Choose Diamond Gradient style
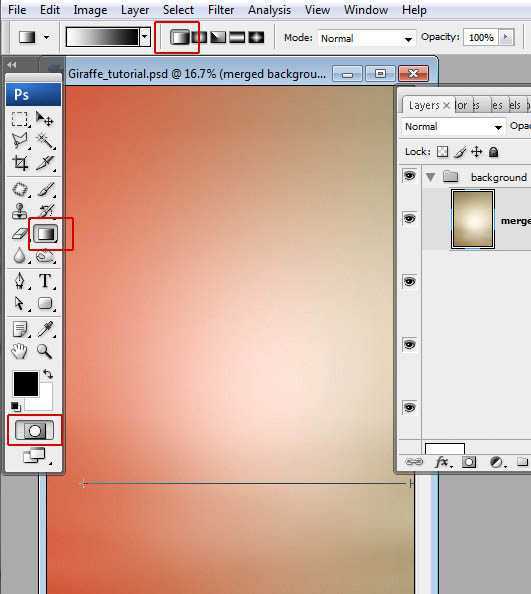Screen dimensions: 531x594 [256, 38]
